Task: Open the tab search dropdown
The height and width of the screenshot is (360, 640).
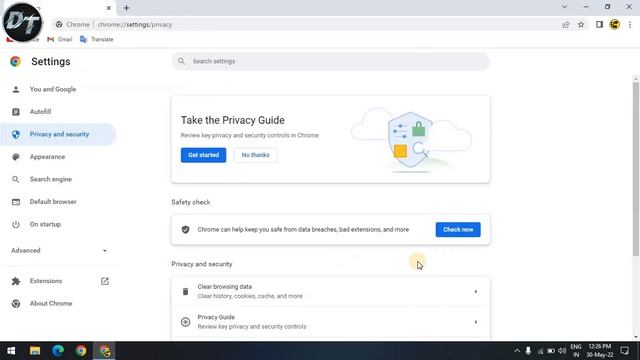Action: pyautogui.click(x=564, y=7)
